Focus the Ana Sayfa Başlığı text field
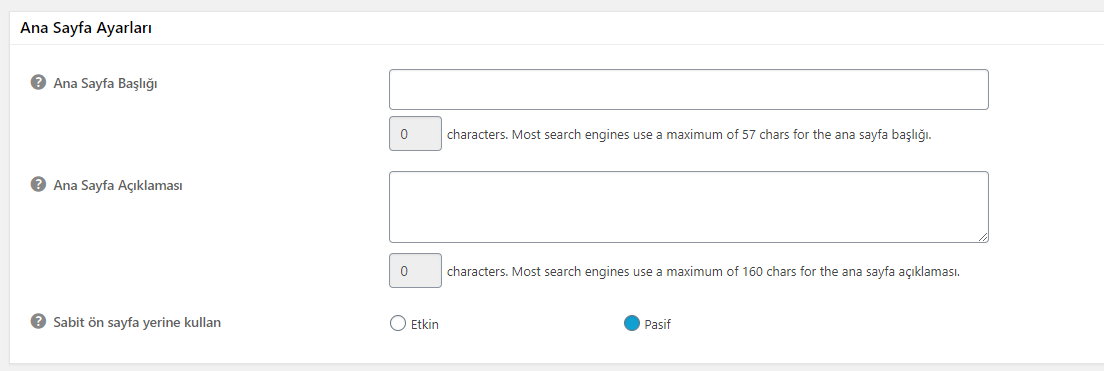The height and width of the screenshot is (371, 1104). (689, 89)
